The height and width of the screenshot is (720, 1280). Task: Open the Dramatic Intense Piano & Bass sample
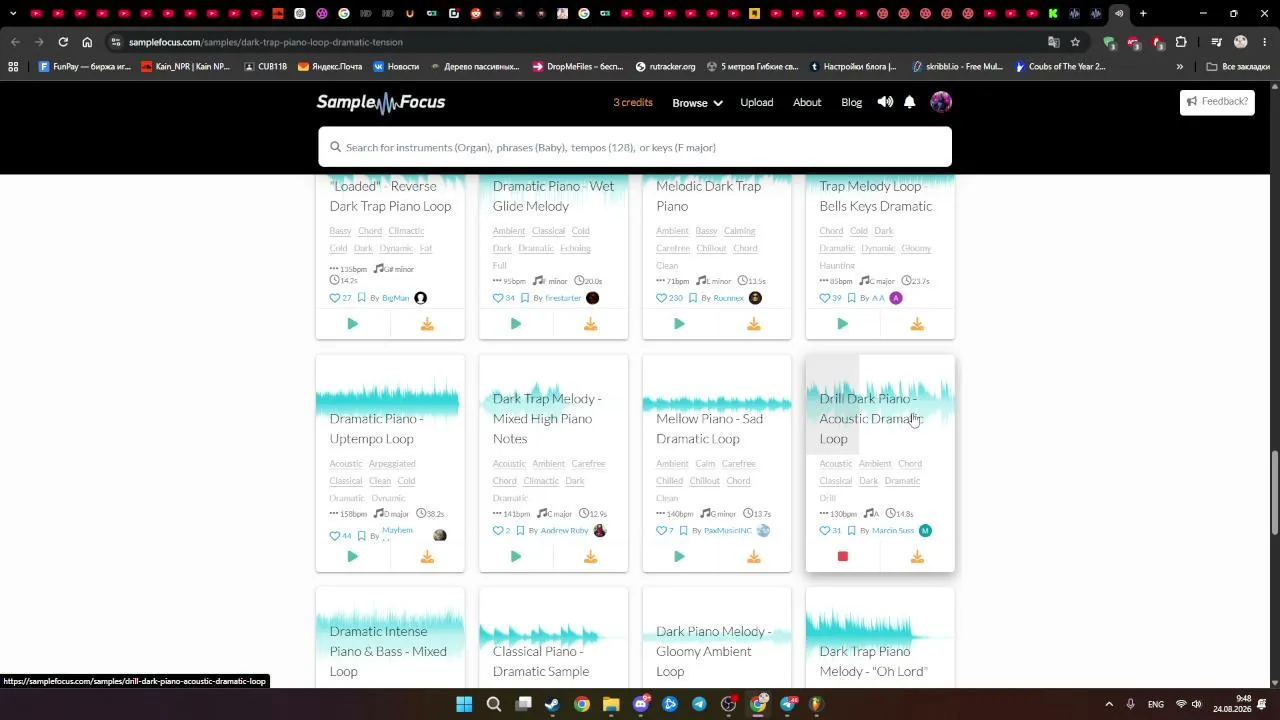[388, 651]
